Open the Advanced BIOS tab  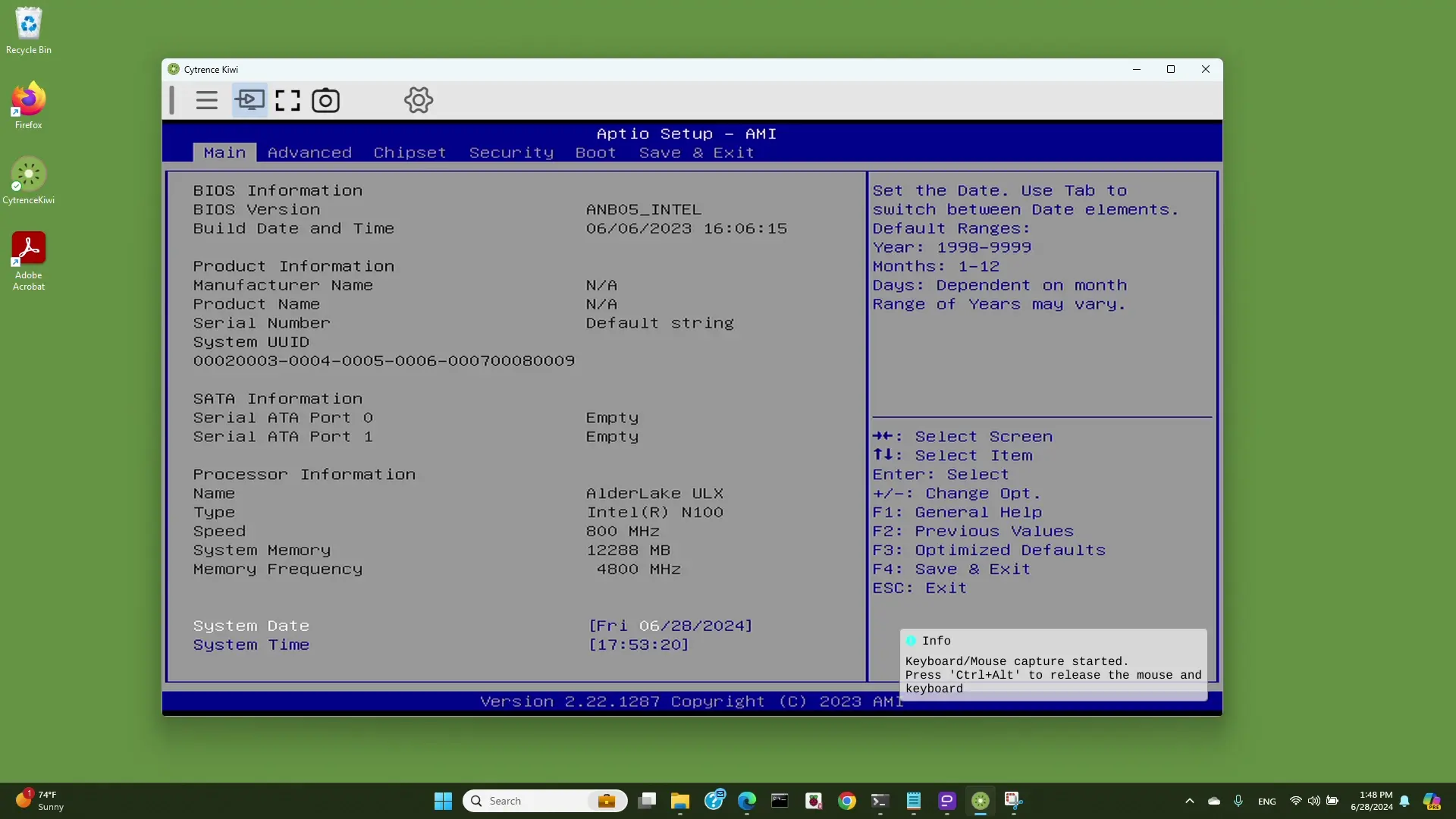click(x=309, y=152)
